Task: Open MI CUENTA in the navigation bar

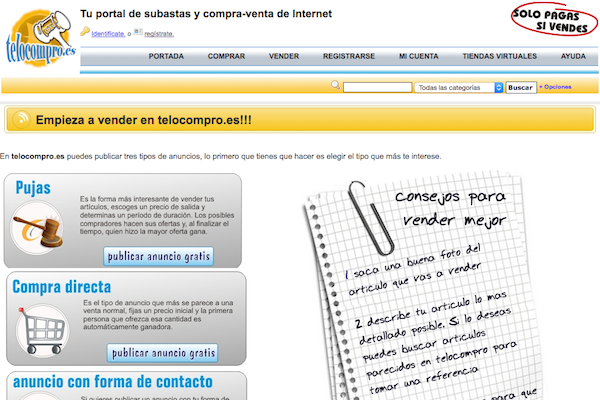Action: point(419,56)
